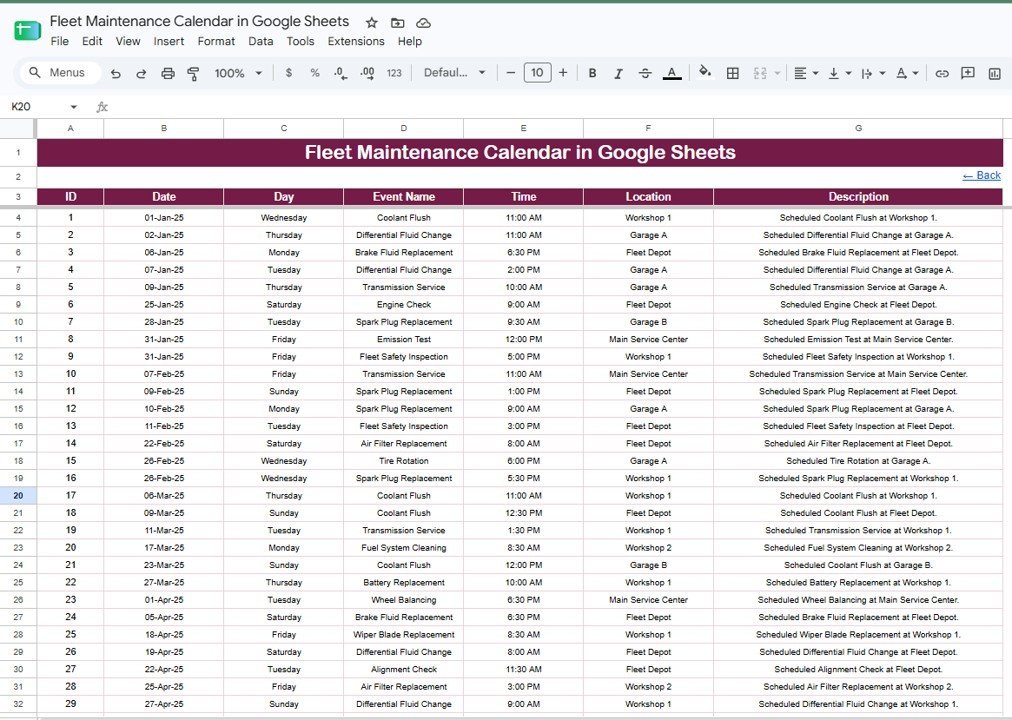Select the Wheel Balancing event cell
Screen dimensions: 1012x720
(403, 600)
